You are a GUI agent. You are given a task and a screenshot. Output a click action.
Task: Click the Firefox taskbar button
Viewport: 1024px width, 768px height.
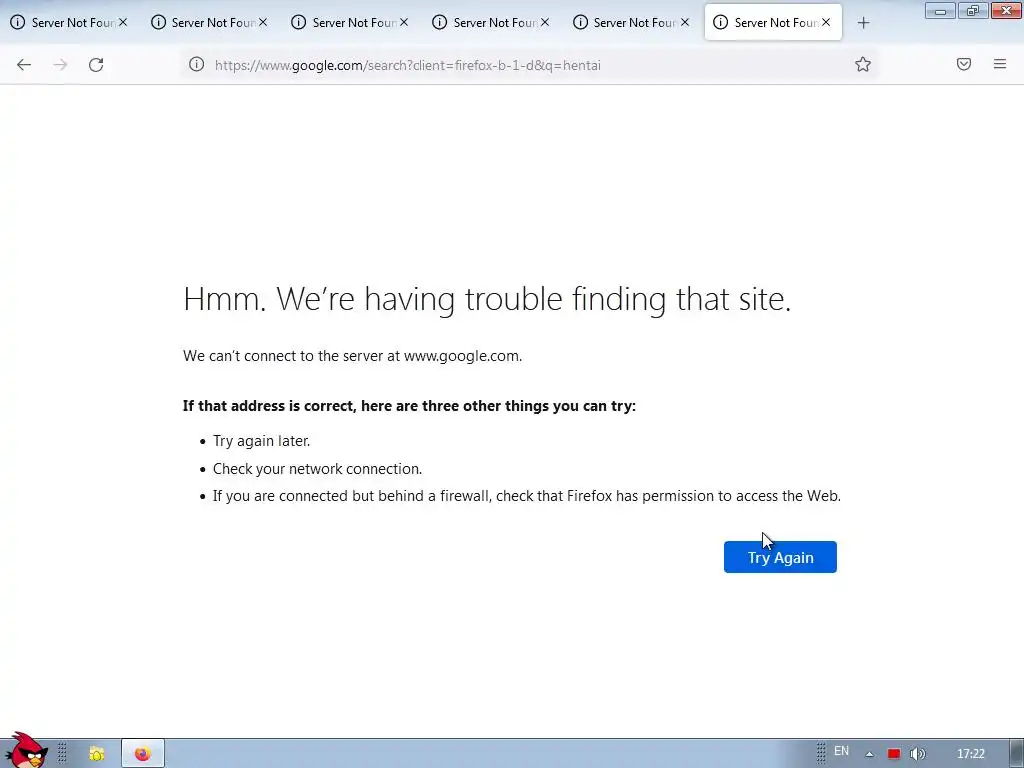pyautogui.click(x=142, y=754)
